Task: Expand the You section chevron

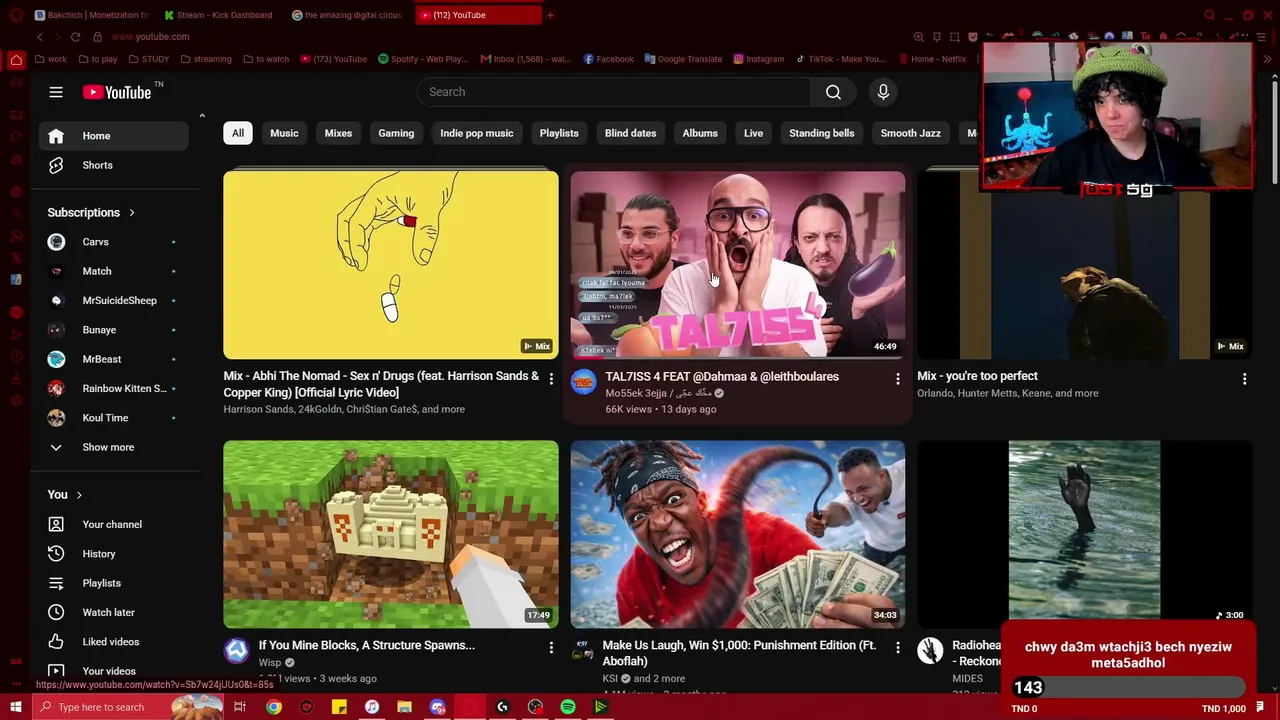Action: click(79, 495)
